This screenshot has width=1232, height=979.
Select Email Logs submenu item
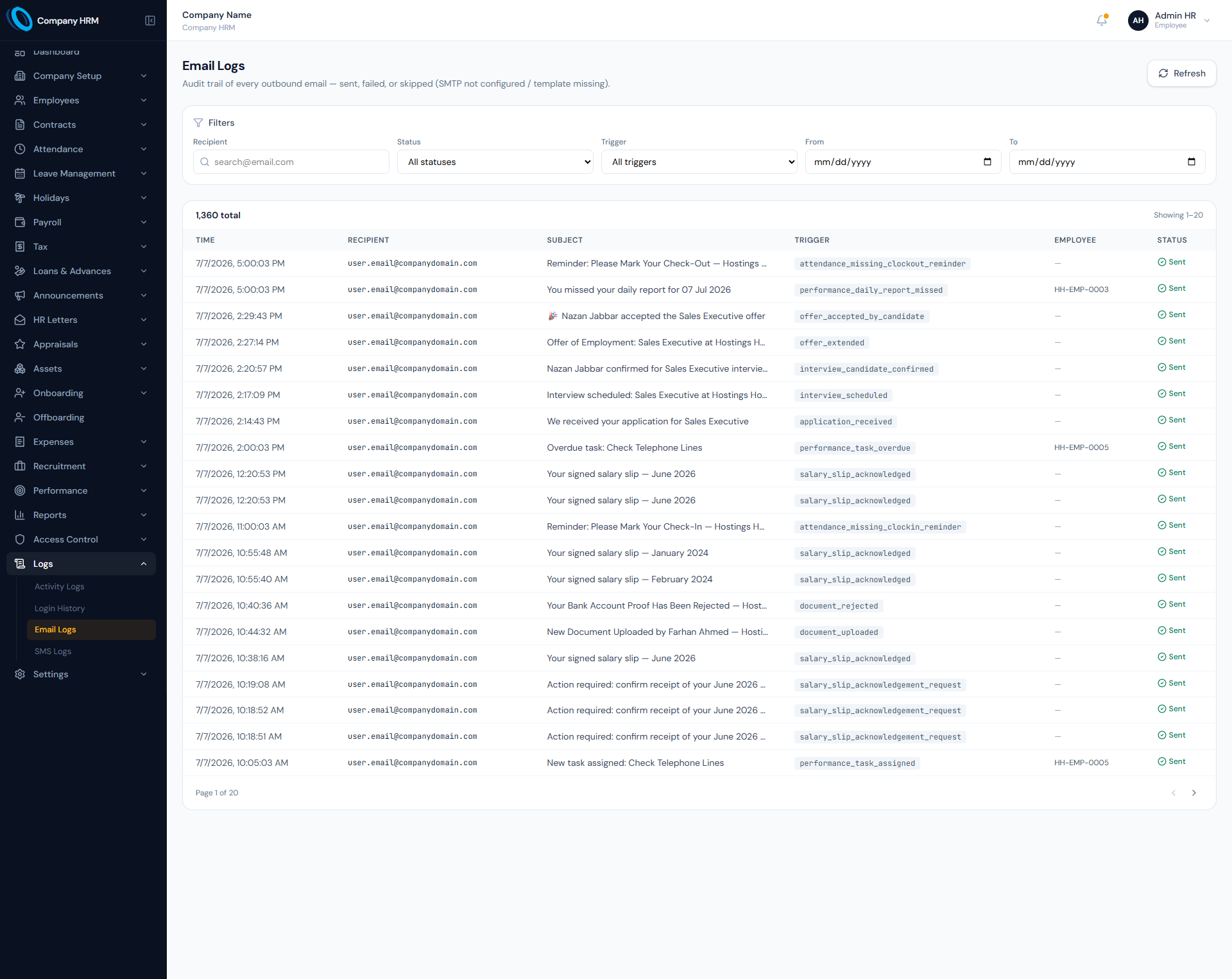coord(91,630)
